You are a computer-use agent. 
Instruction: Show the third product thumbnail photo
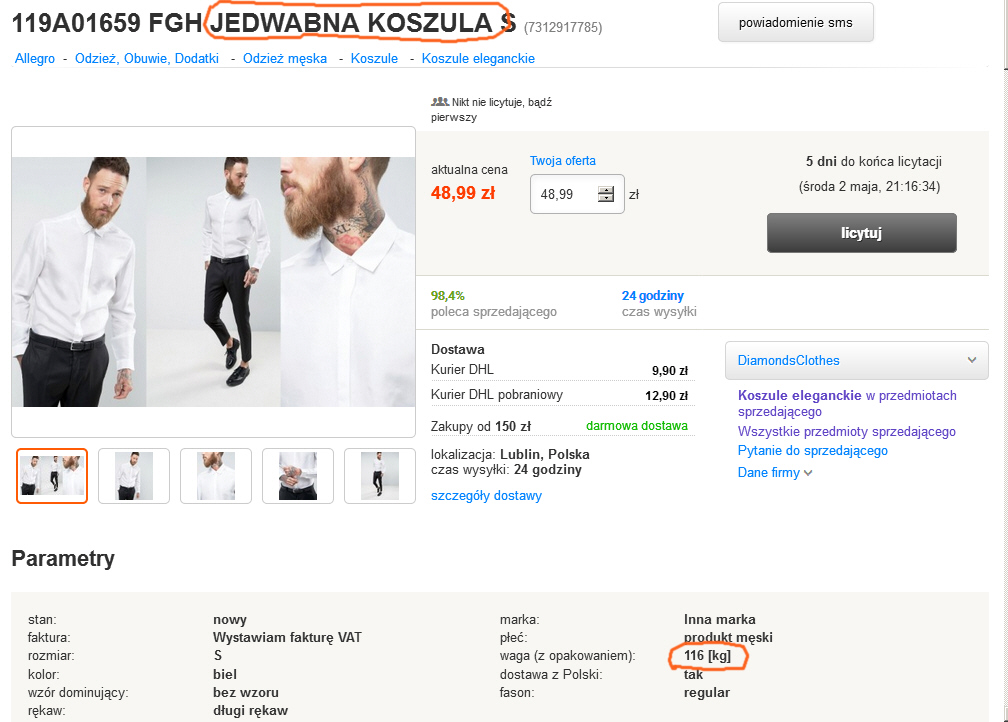click(216, 476)
